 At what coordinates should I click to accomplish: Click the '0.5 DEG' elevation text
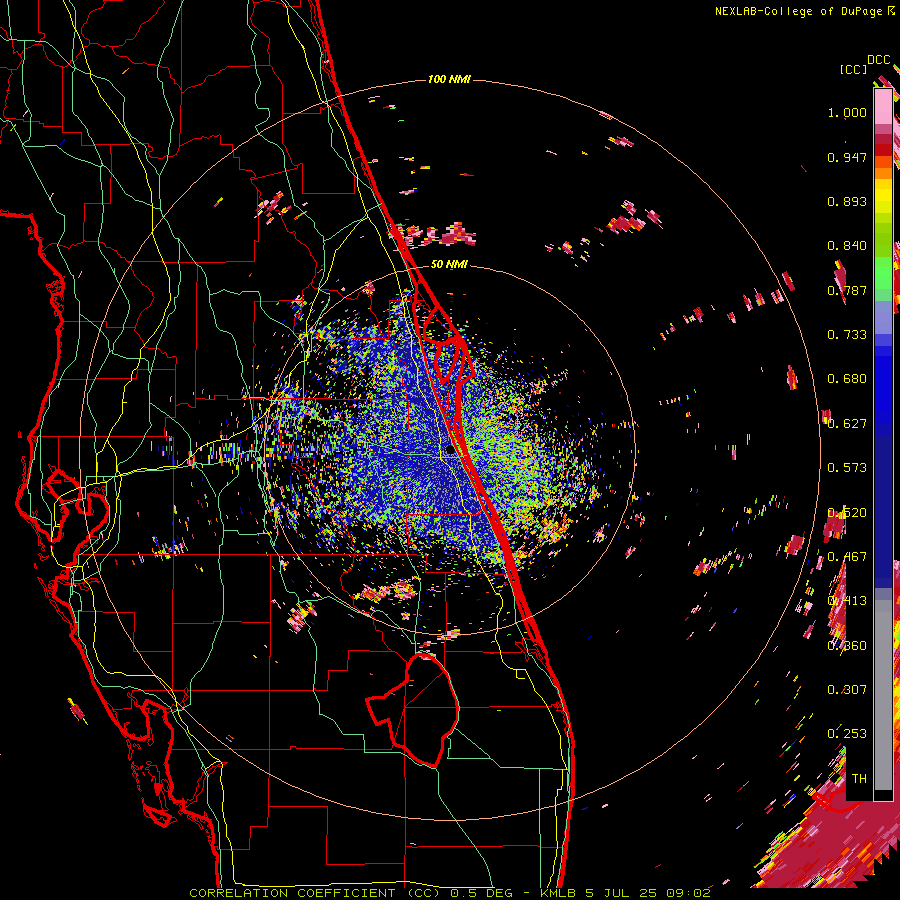(482, 893)
